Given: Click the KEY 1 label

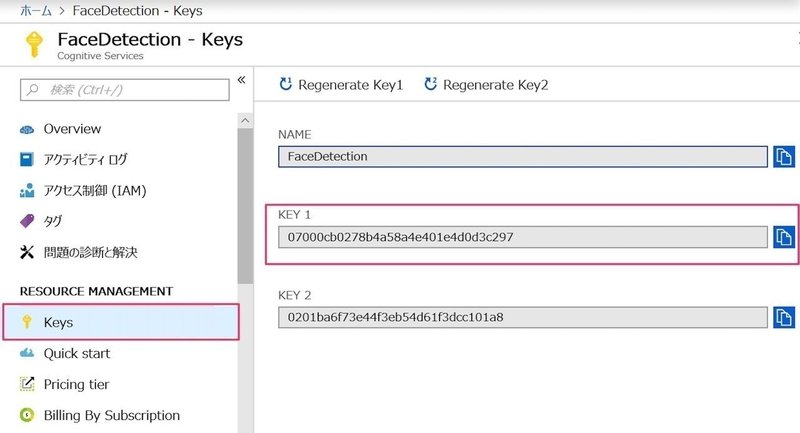Looking at the screenshot, I should tap(294, 215).
